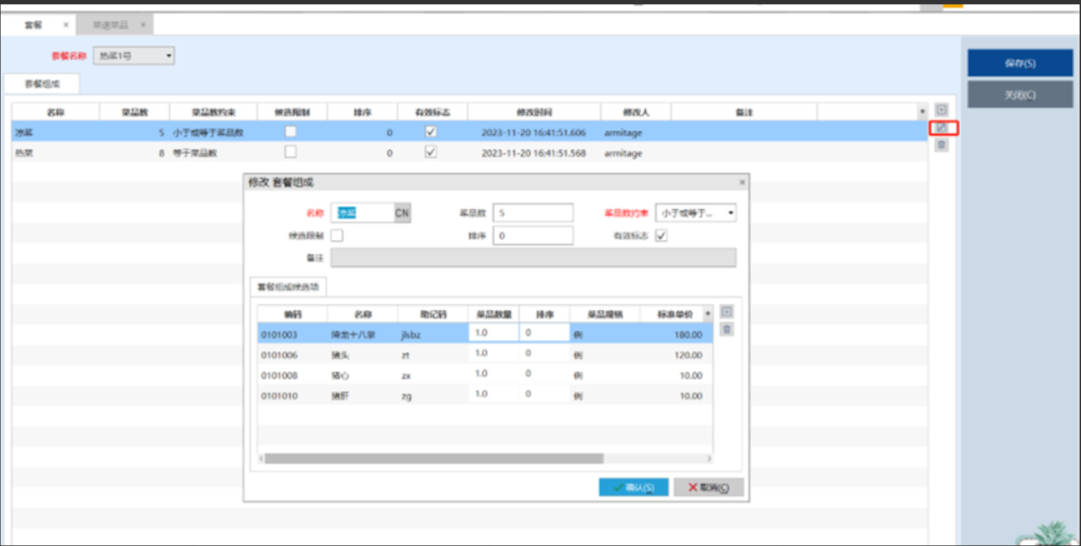Click the 菜品数 input field showing 5

point(533,213)
